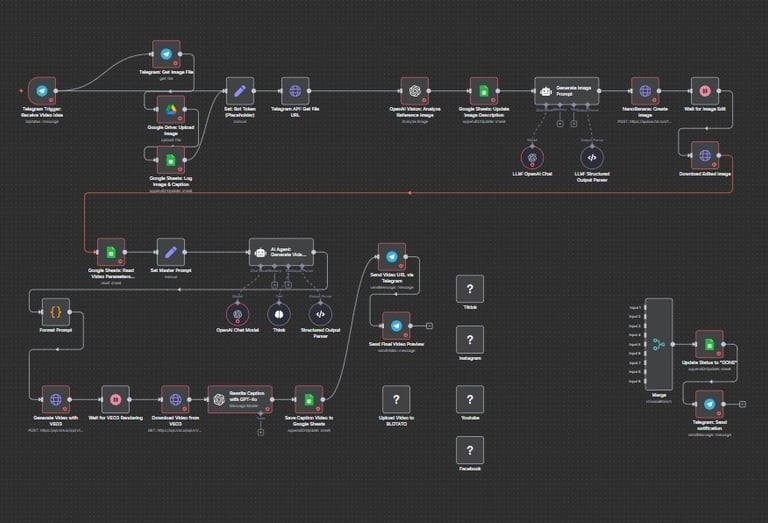Select the LLM: OpenAI Chat sub-node

[x=532, y=158]
